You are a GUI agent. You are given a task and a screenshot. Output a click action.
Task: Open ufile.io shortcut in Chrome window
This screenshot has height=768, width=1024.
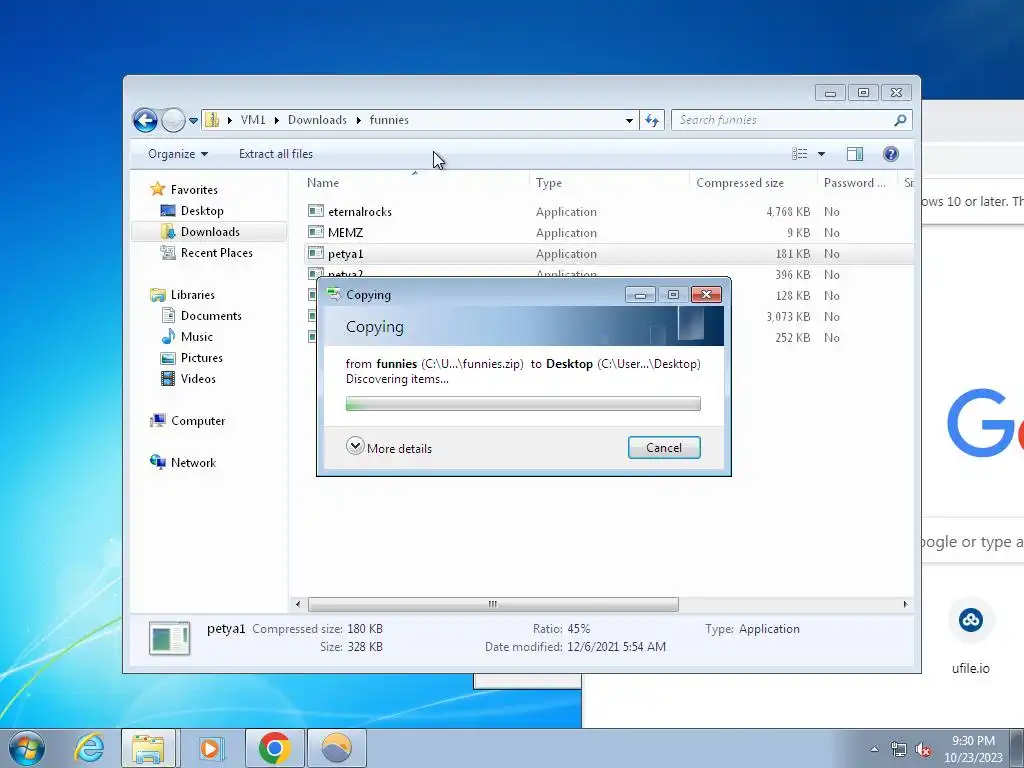point(970,637)
